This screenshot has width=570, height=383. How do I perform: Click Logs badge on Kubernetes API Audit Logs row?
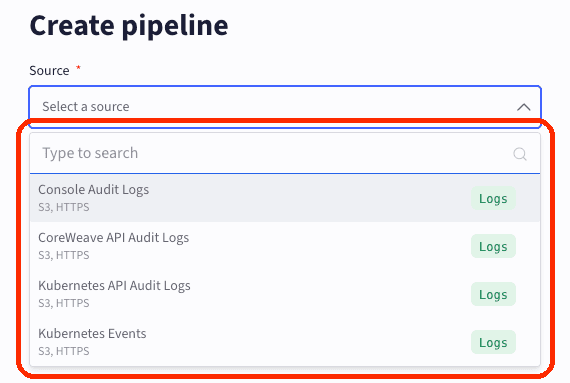point(493,294)
